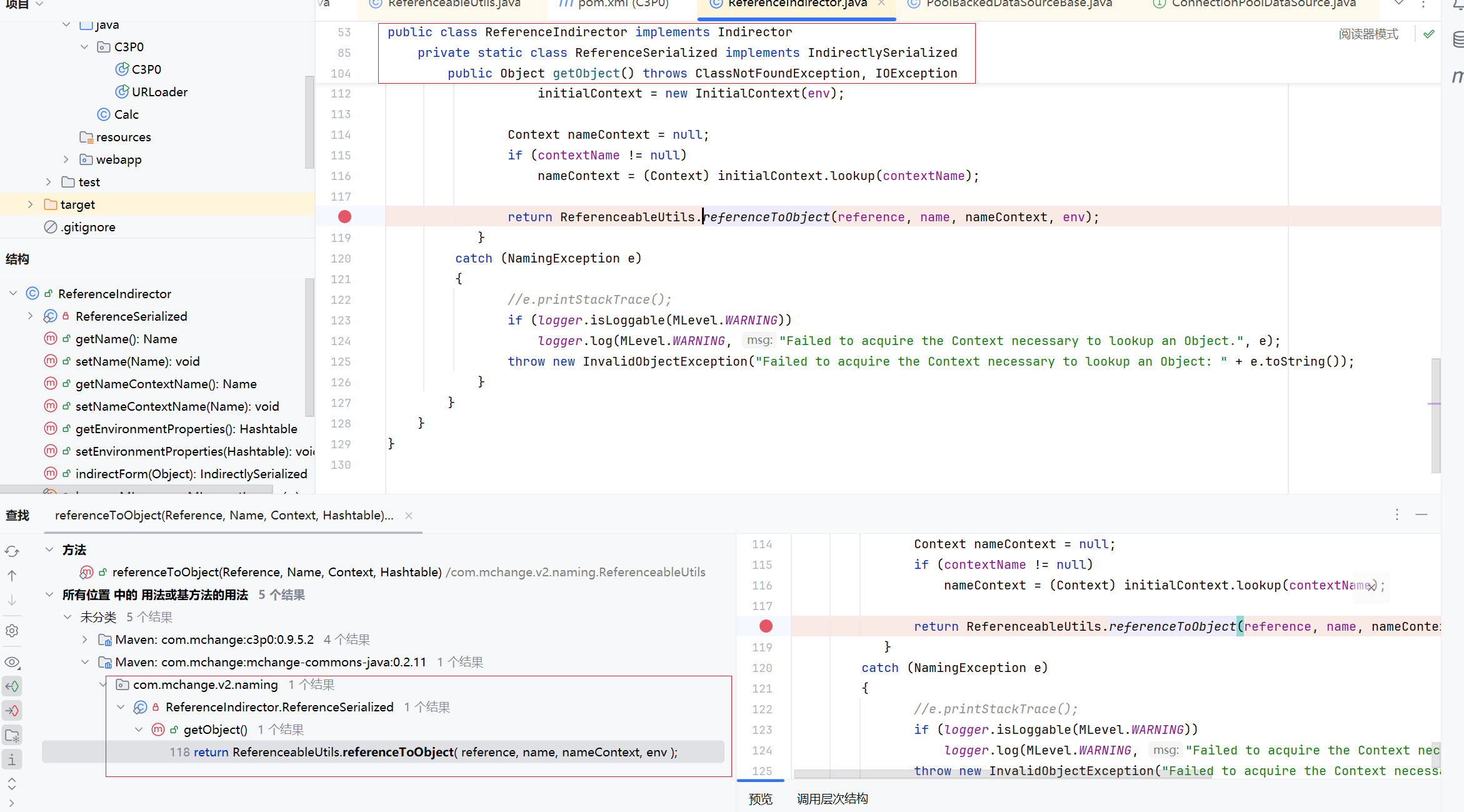Viewport: 1464px width, 812px height.
Task: Select the line 118 return usage result
Action: click(383, 752)
